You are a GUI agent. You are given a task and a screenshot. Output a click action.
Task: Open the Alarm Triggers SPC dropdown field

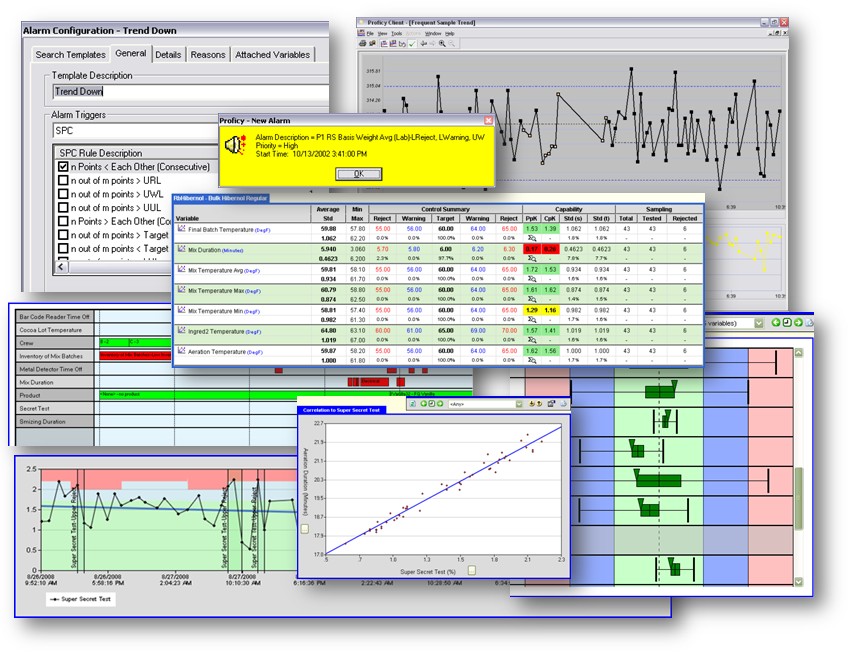[136, 130]
